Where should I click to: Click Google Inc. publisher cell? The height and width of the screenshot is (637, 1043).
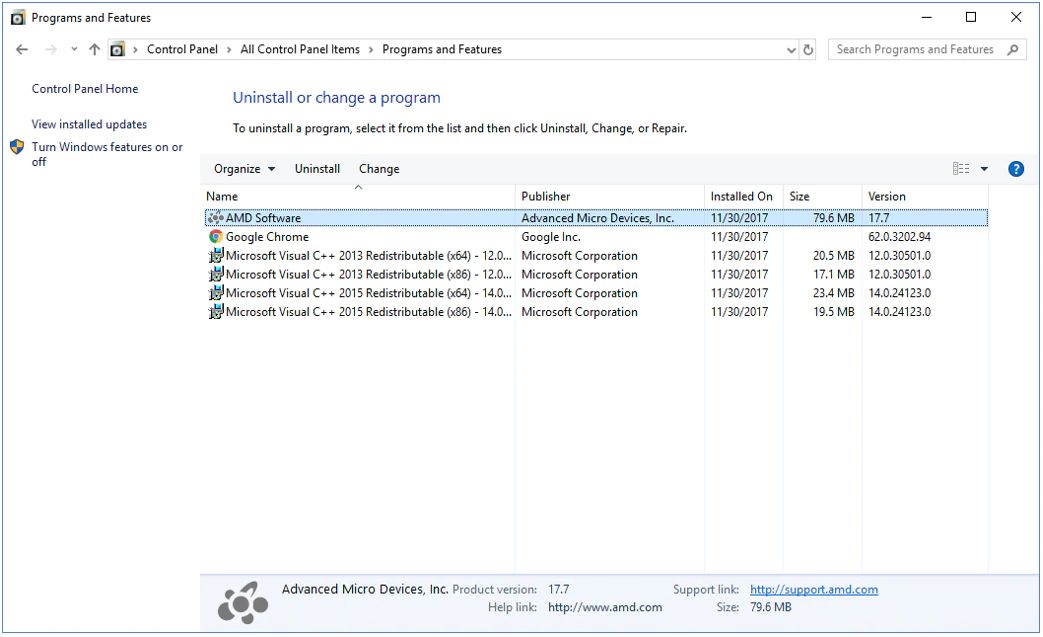(551, 237)
